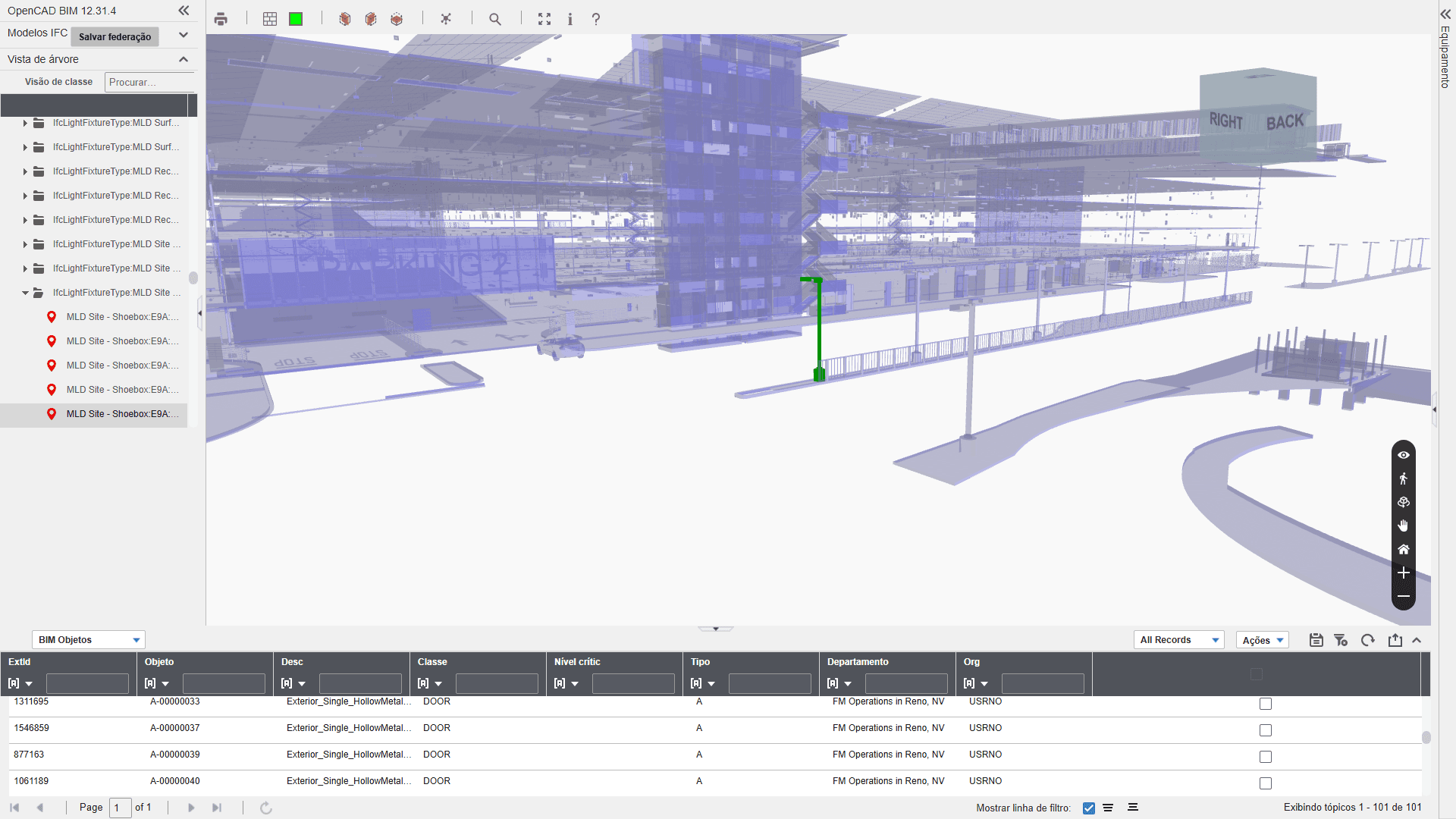Zoom in with the plus icon
Image resolution: width=1456 pixels, height=819 pixels.
(1404, 573)
